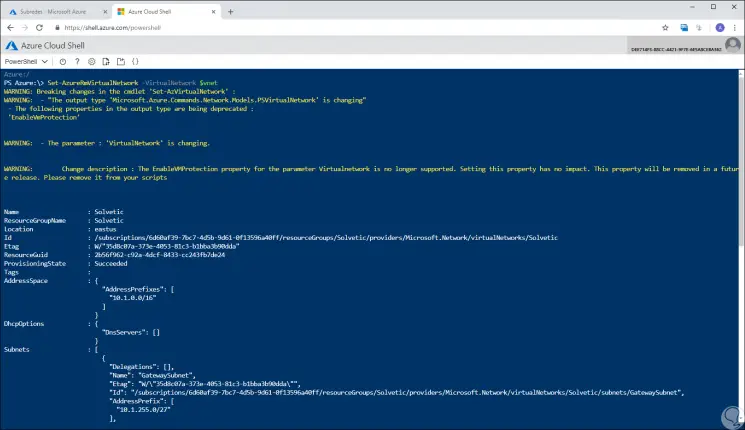Viewport: 745px width, 430px height.
Task: Open the editor curly braces icon
Action: coord(135,61)
